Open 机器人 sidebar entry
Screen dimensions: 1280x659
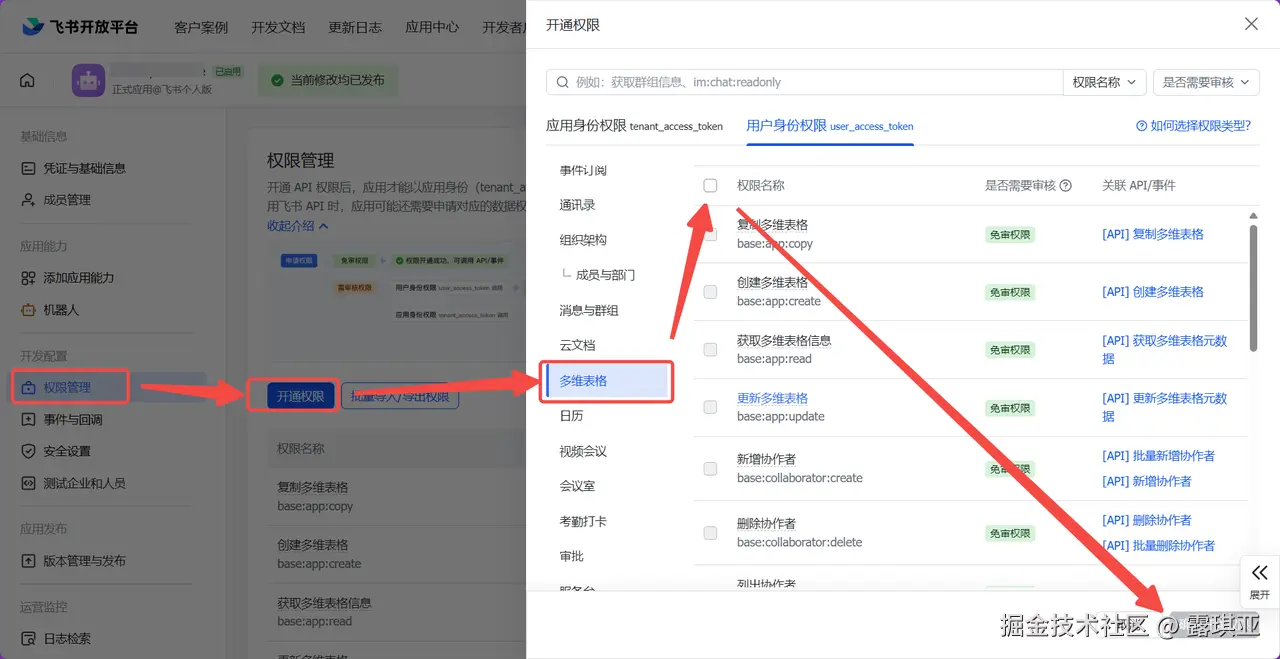point(61,310)
